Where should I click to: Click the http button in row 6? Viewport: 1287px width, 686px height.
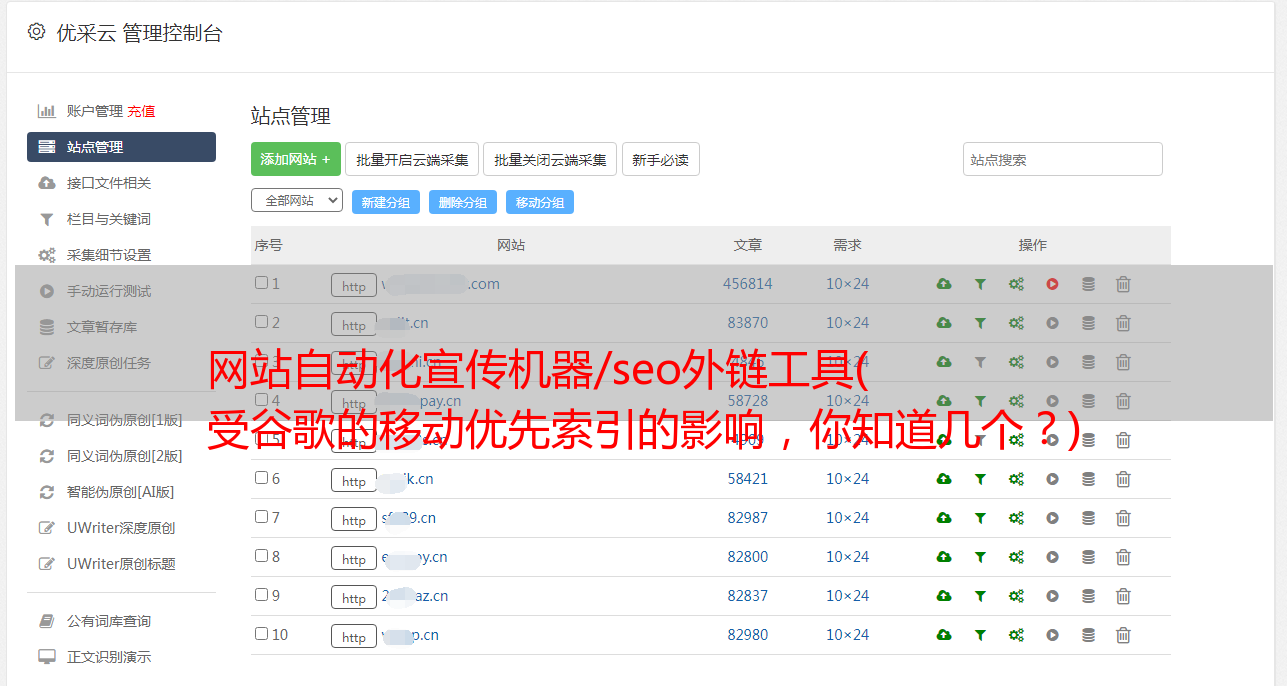[x=354, y=481]
